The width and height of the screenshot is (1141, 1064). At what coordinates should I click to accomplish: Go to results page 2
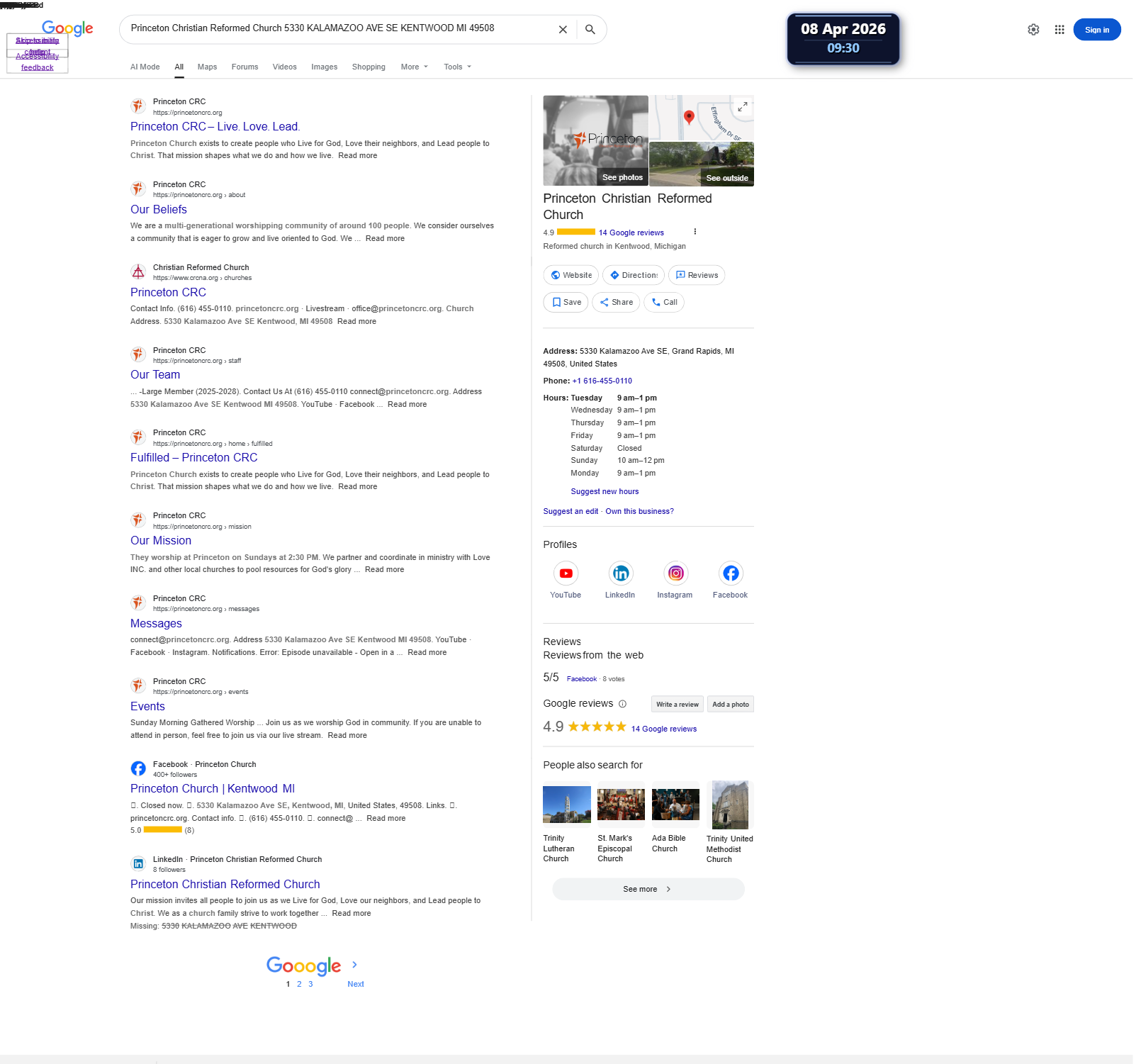click(x=299, y=984)
